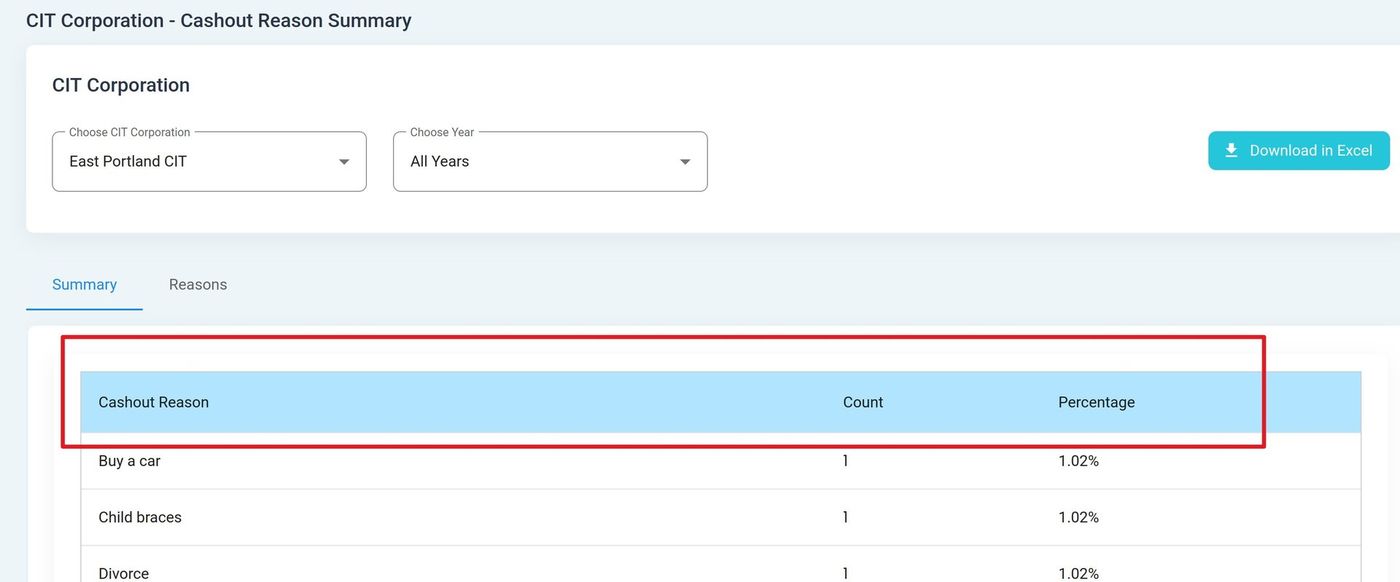Click the percentage value for Buy a car
The image size is (1400, 582).
[1078, 461]
